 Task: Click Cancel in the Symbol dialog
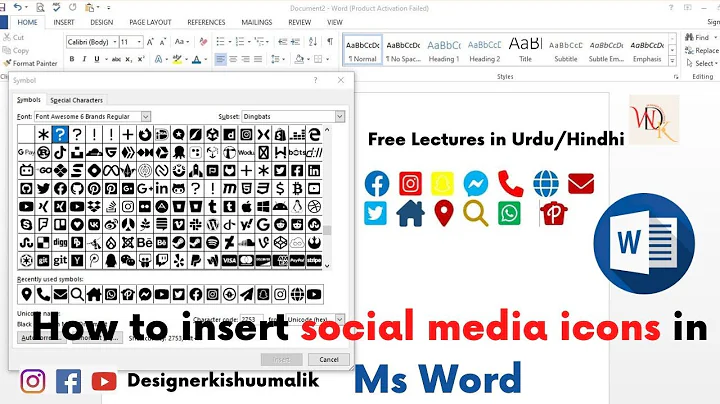[329, 359]
